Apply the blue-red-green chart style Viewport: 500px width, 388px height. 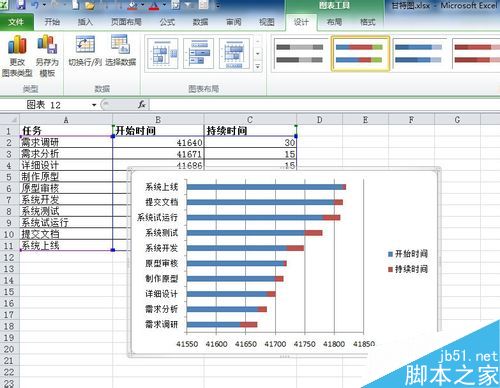[360, 54]
